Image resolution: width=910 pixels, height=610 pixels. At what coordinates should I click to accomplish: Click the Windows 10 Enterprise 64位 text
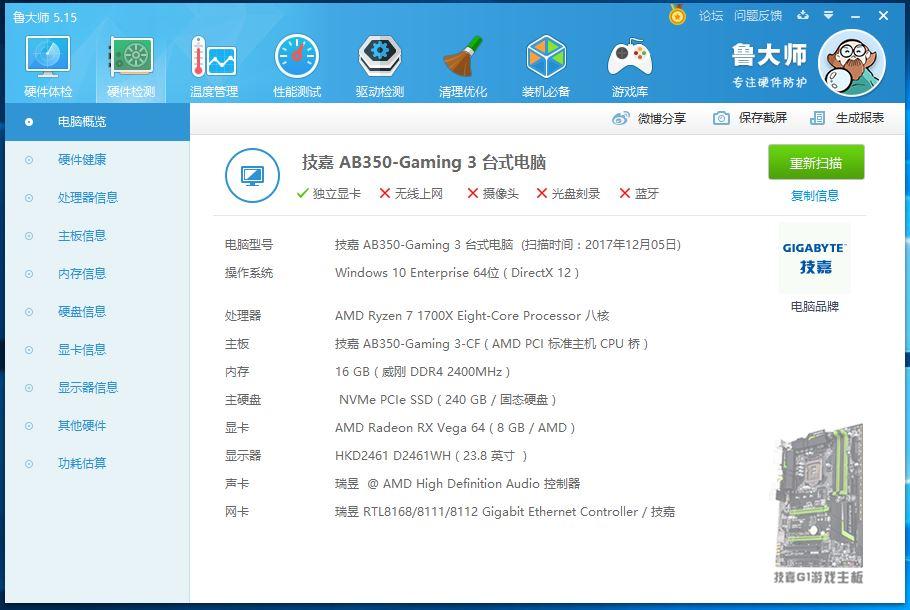click(457, 273)
